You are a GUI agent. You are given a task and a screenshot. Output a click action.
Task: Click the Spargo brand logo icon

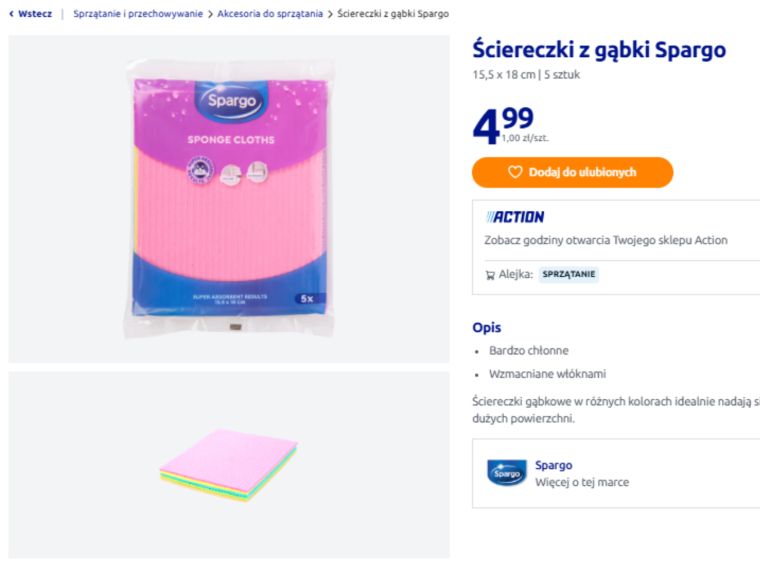[x=507, y=473]
